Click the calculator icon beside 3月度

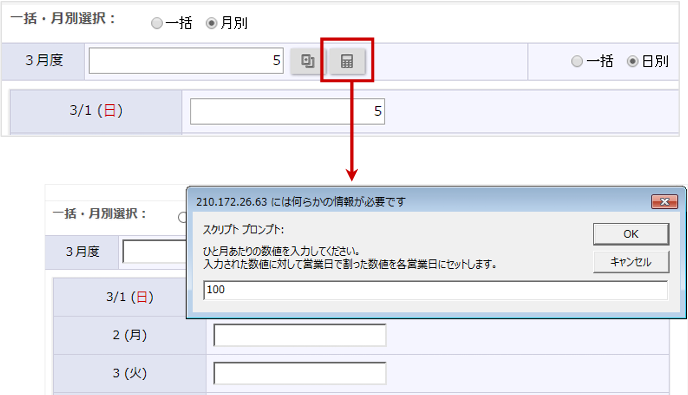[x=347, y=61]
